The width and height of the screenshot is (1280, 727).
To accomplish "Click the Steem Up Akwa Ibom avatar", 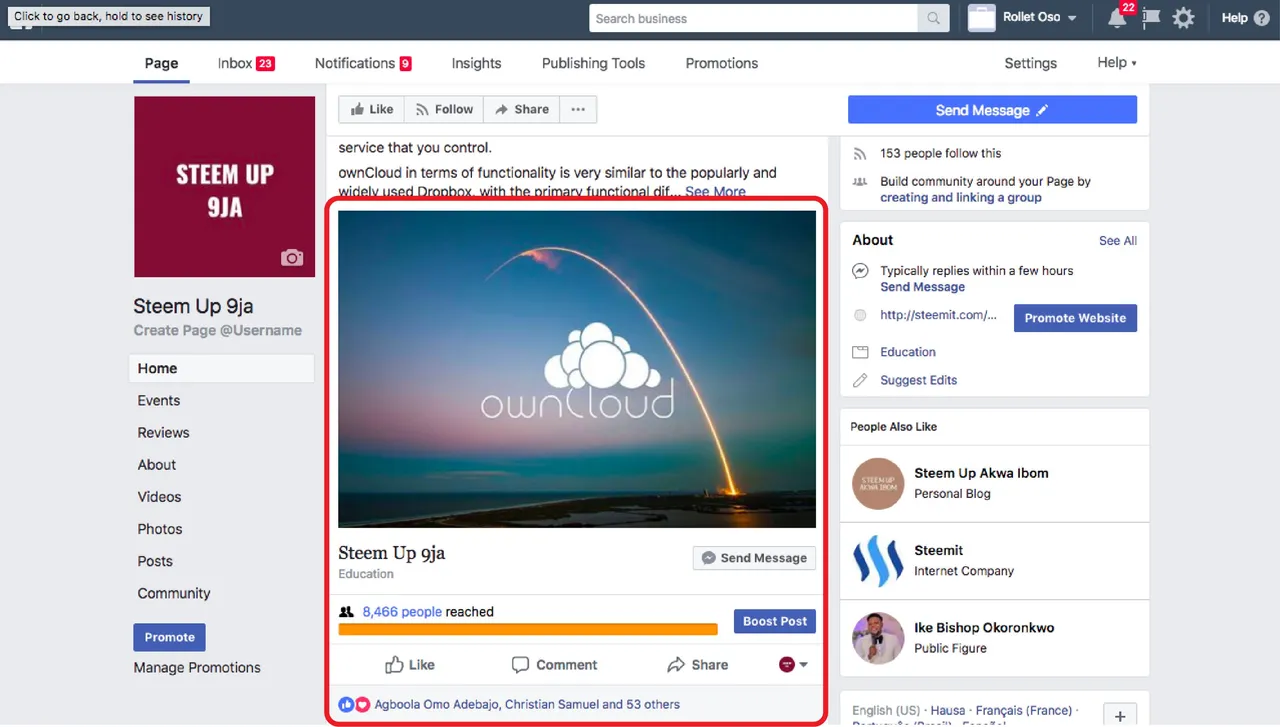I will click(877, 484).
